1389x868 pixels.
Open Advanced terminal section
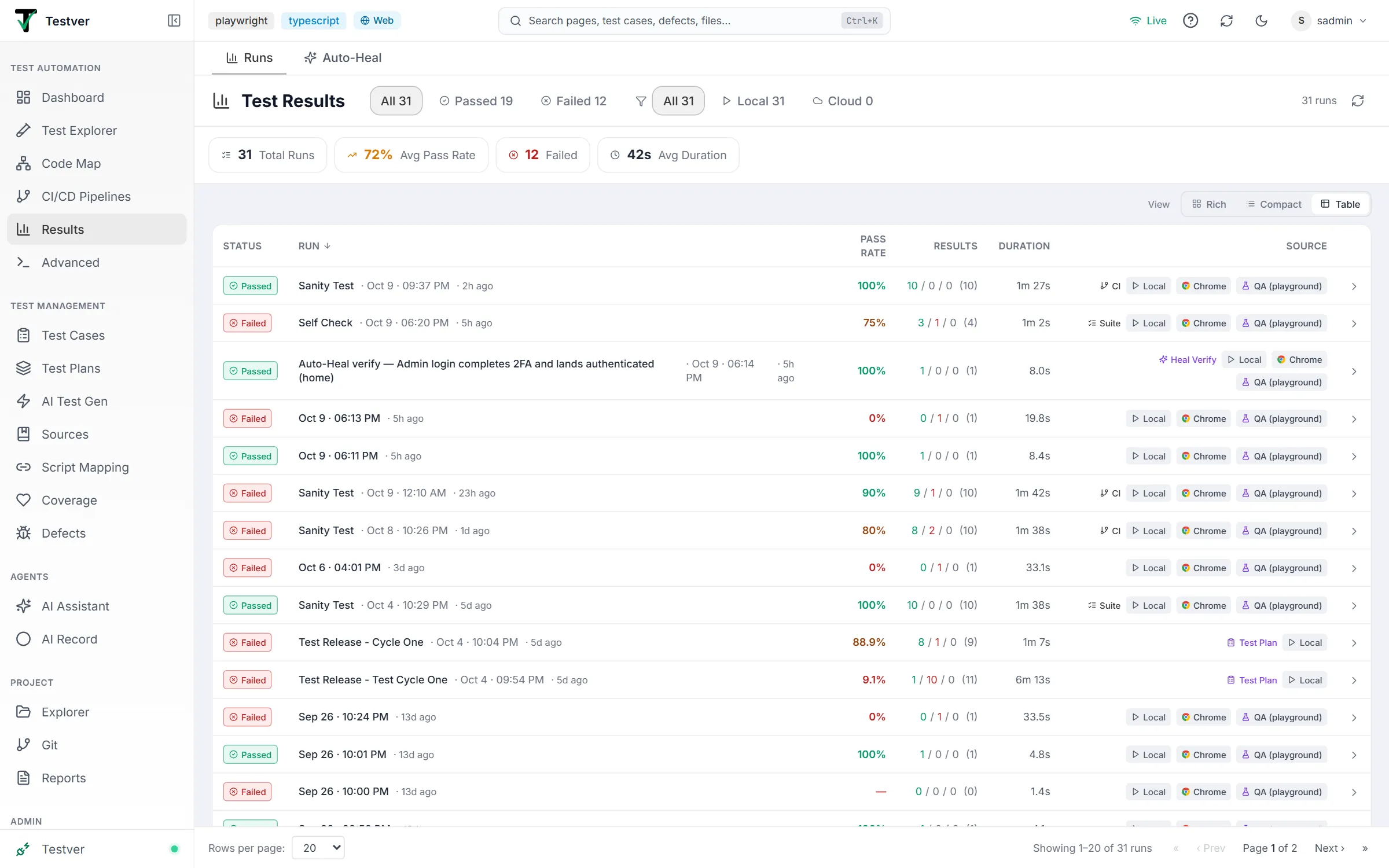click(x=97, y=262)
